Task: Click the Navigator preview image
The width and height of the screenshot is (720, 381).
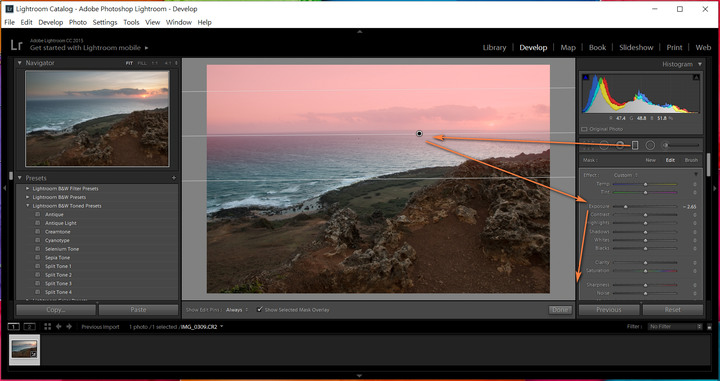Action: coord(97,118)
